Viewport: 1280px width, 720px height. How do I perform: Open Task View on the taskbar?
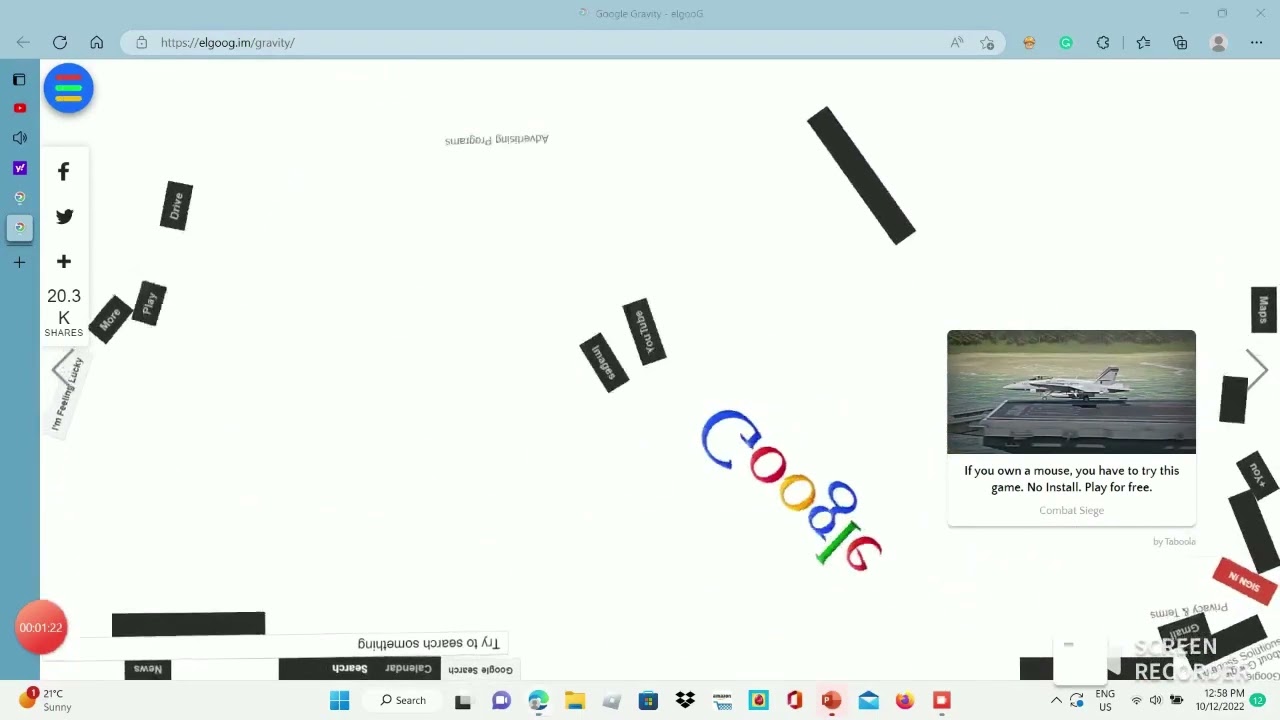pos(463,701)
